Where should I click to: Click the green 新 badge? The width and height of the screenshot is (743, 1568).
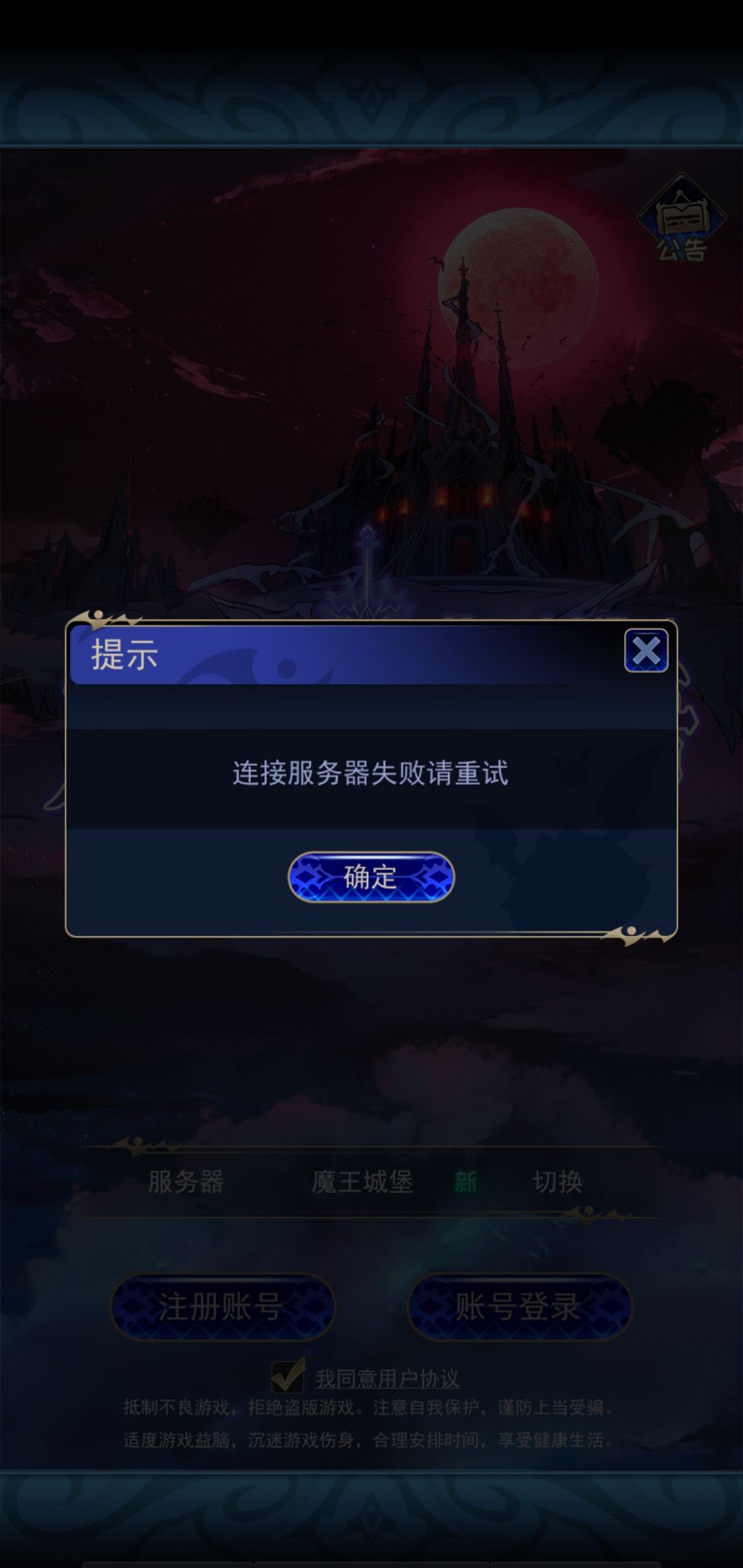click(x=466, y=1182)
